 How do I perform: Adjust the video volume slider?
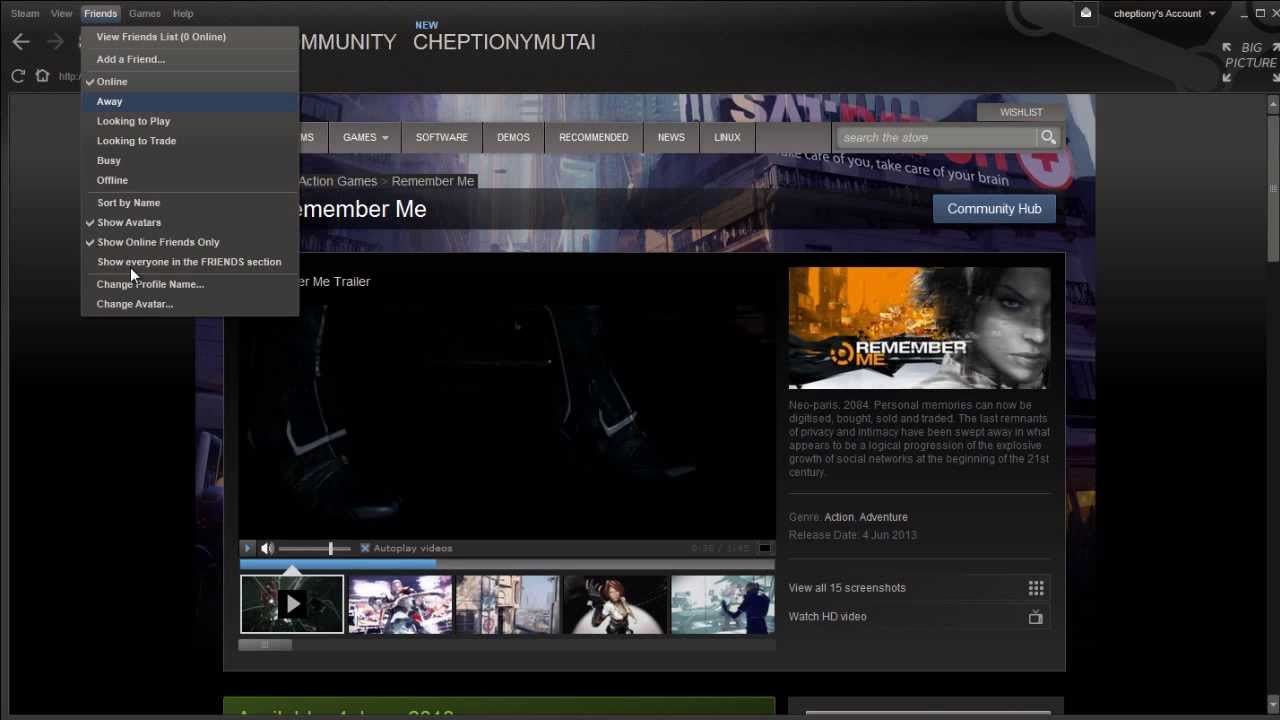point(315,548)
